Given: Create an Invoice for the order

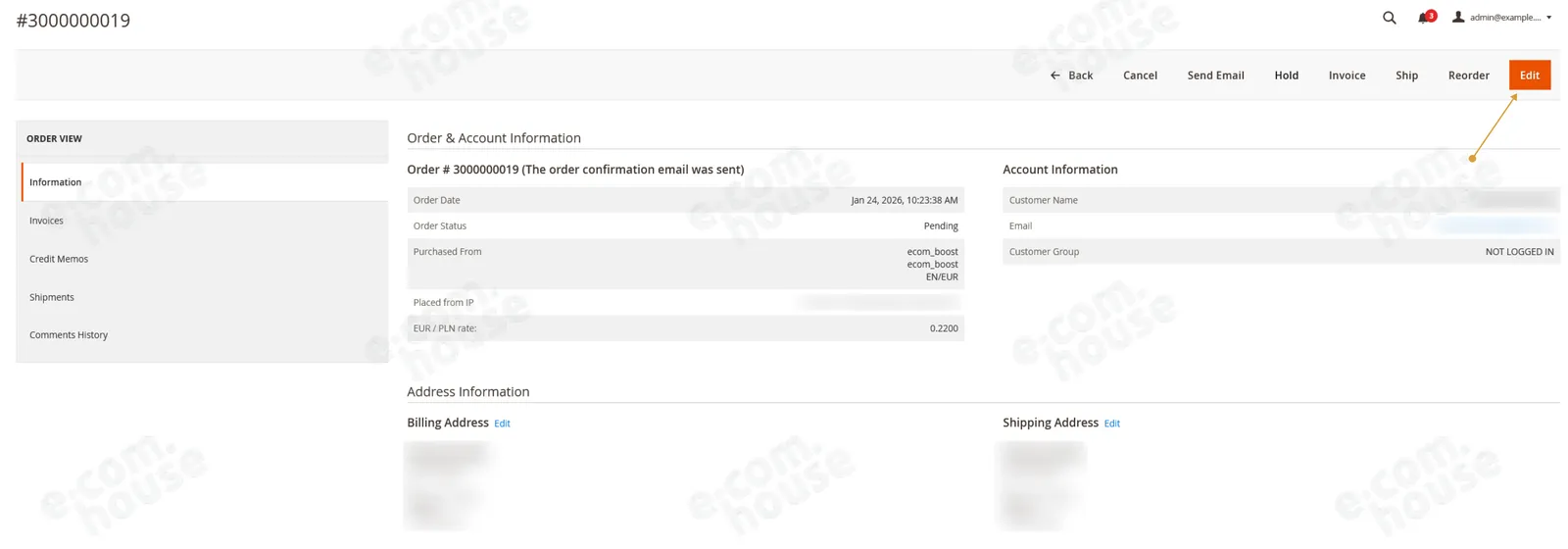Looking at the screenshot, I should tap(1347, 75).
